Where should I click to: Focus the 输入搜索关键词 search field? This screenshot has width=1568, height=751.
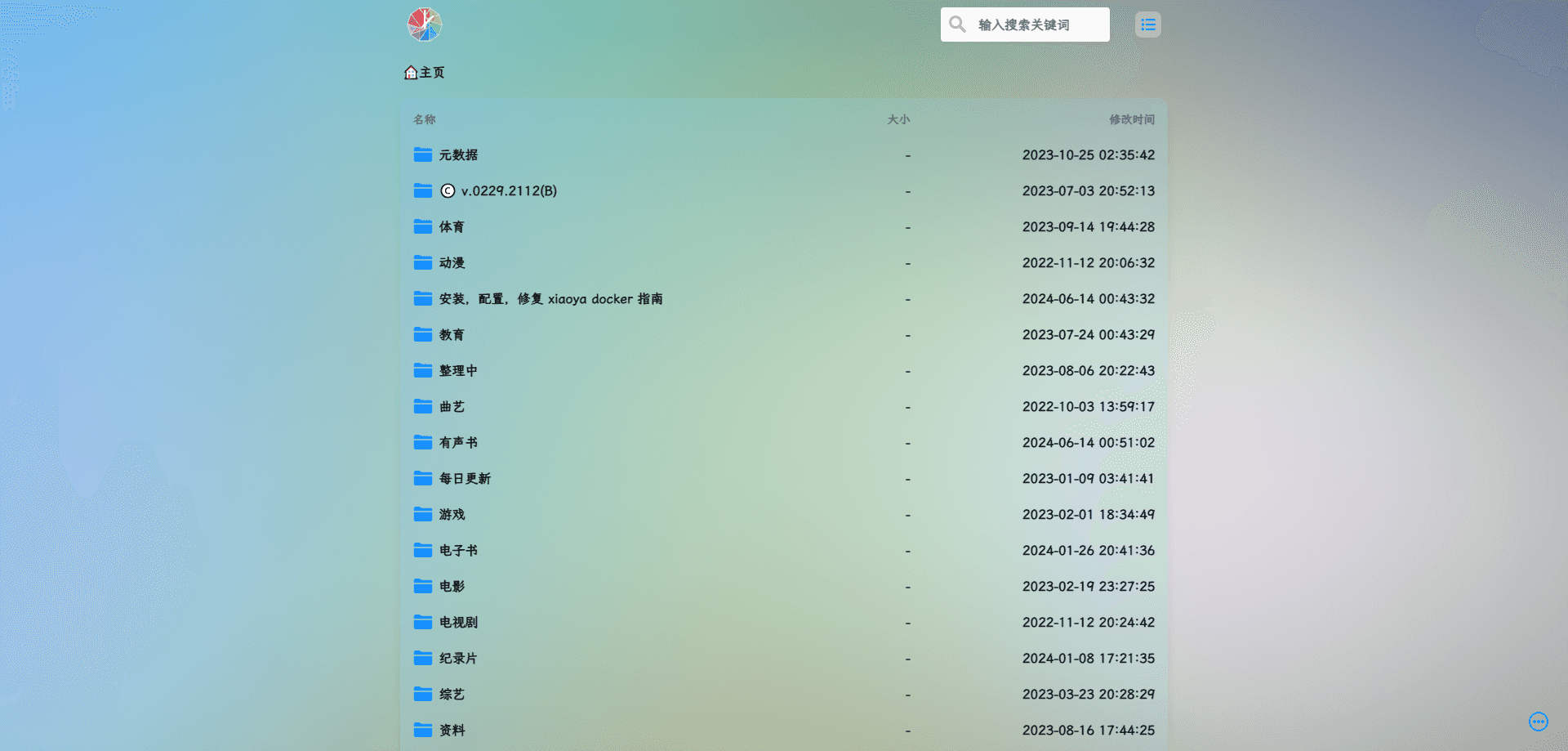pos(1025,25)
